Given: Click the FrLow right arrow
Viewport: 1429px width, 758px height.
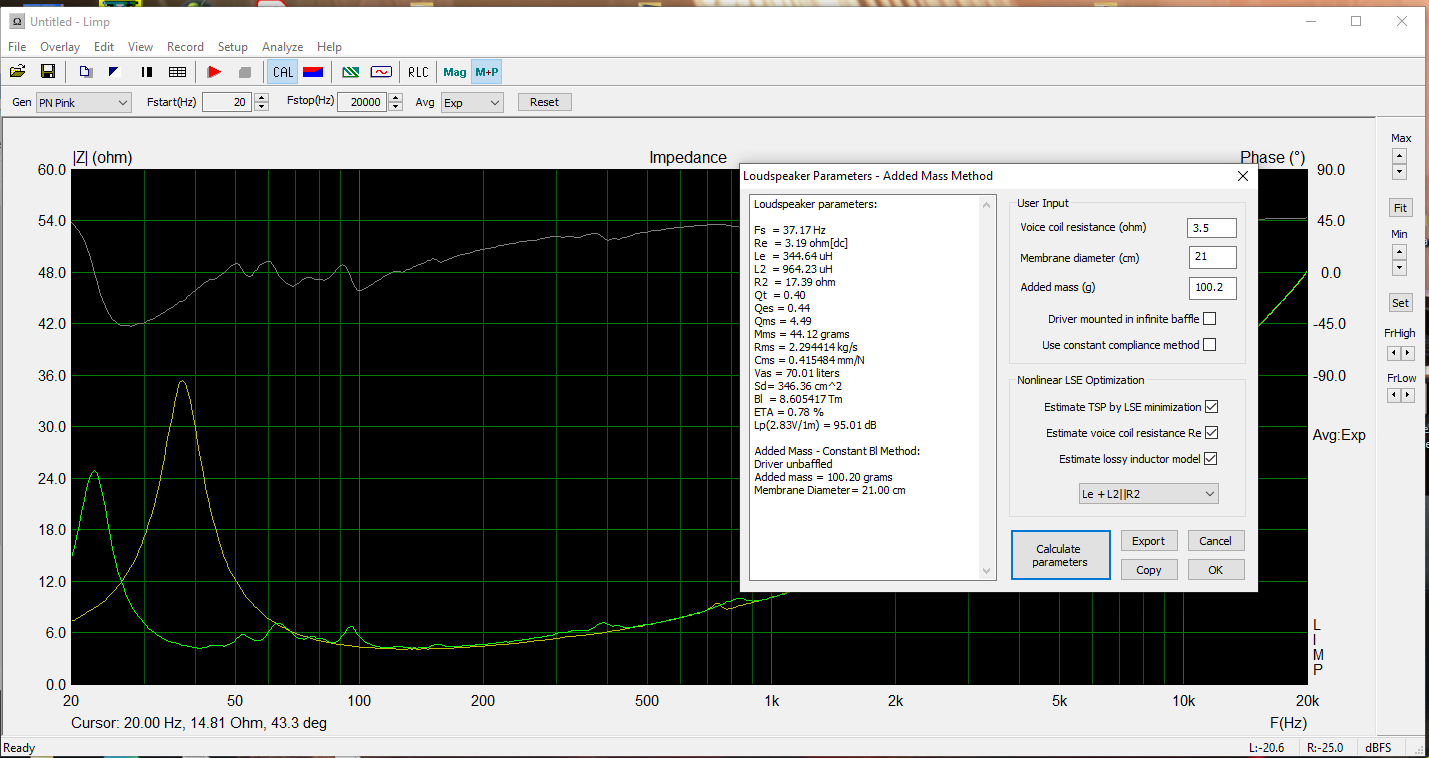Looking at the screenshot, I should [x=1408, y=395].
